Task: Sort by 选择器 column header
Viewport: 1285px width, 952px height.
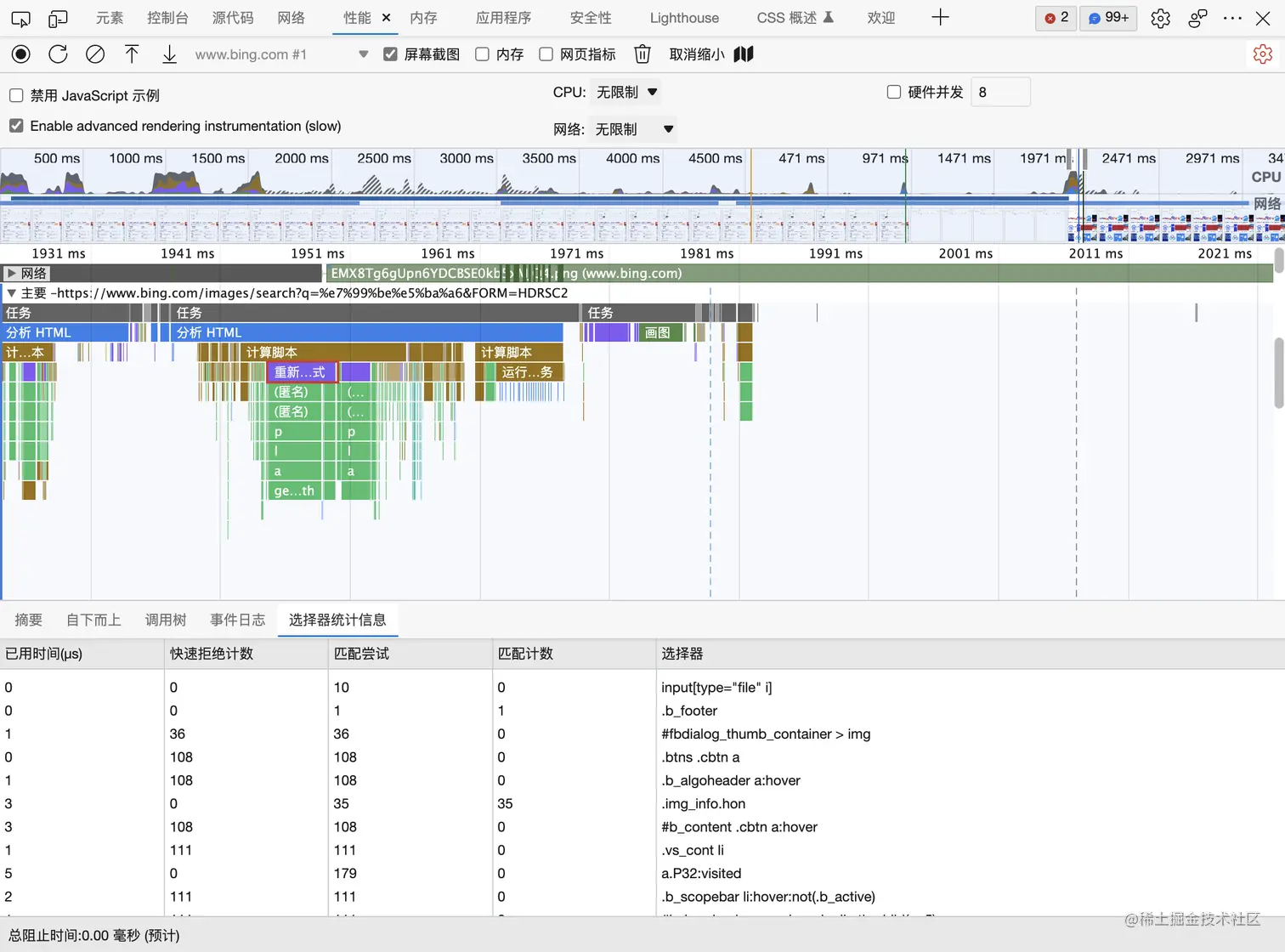Action: pyautogui.click(x=971, y=654)
